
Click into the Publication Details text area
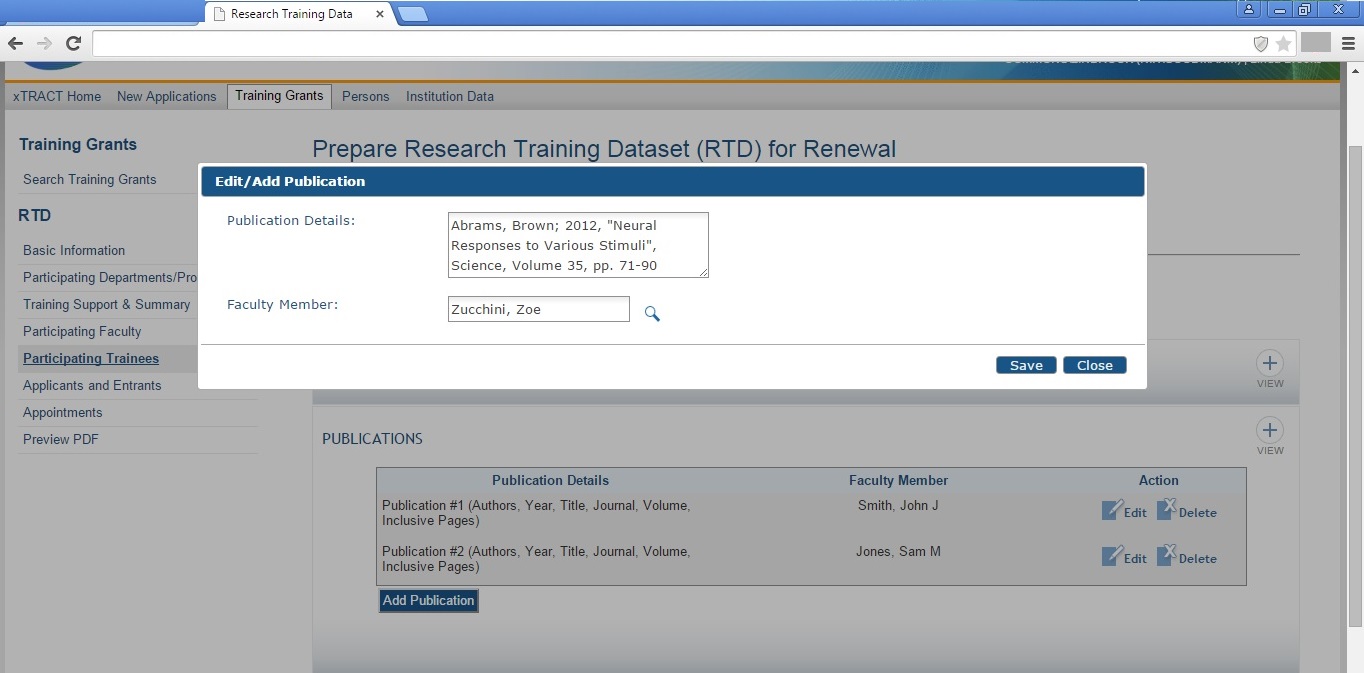tap(578, 245)
